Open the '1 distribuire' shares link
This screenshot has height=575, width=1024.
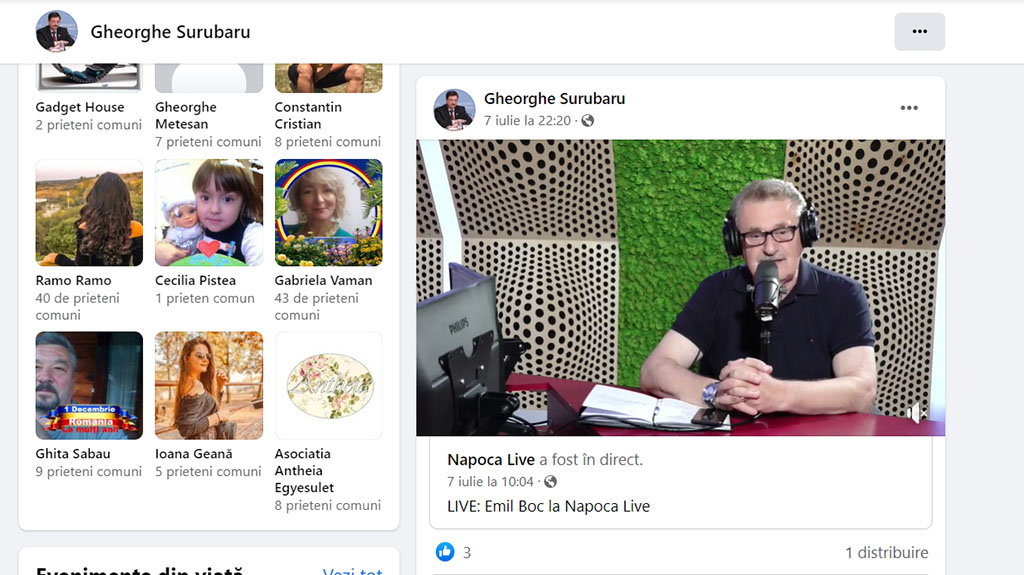887,553
